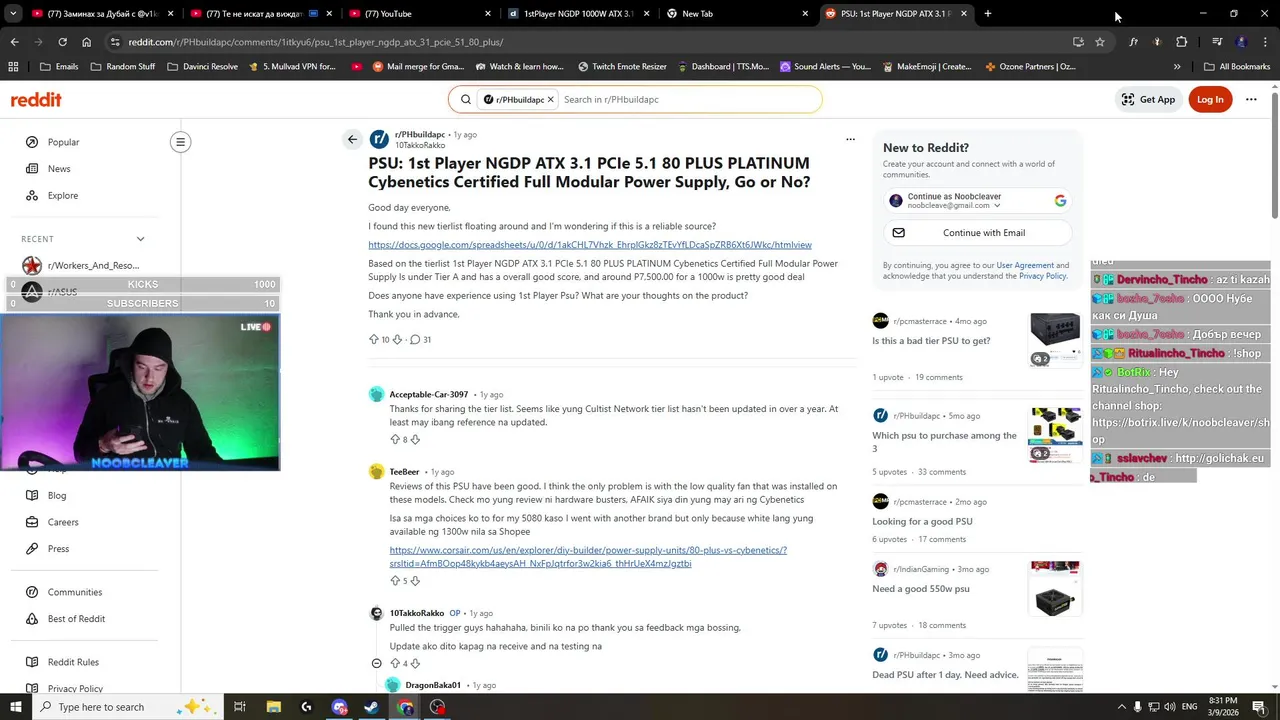The width and height of the screenshot is (1280, 720).
Task: Open News in the sidebar
Action: pos(59,169)
